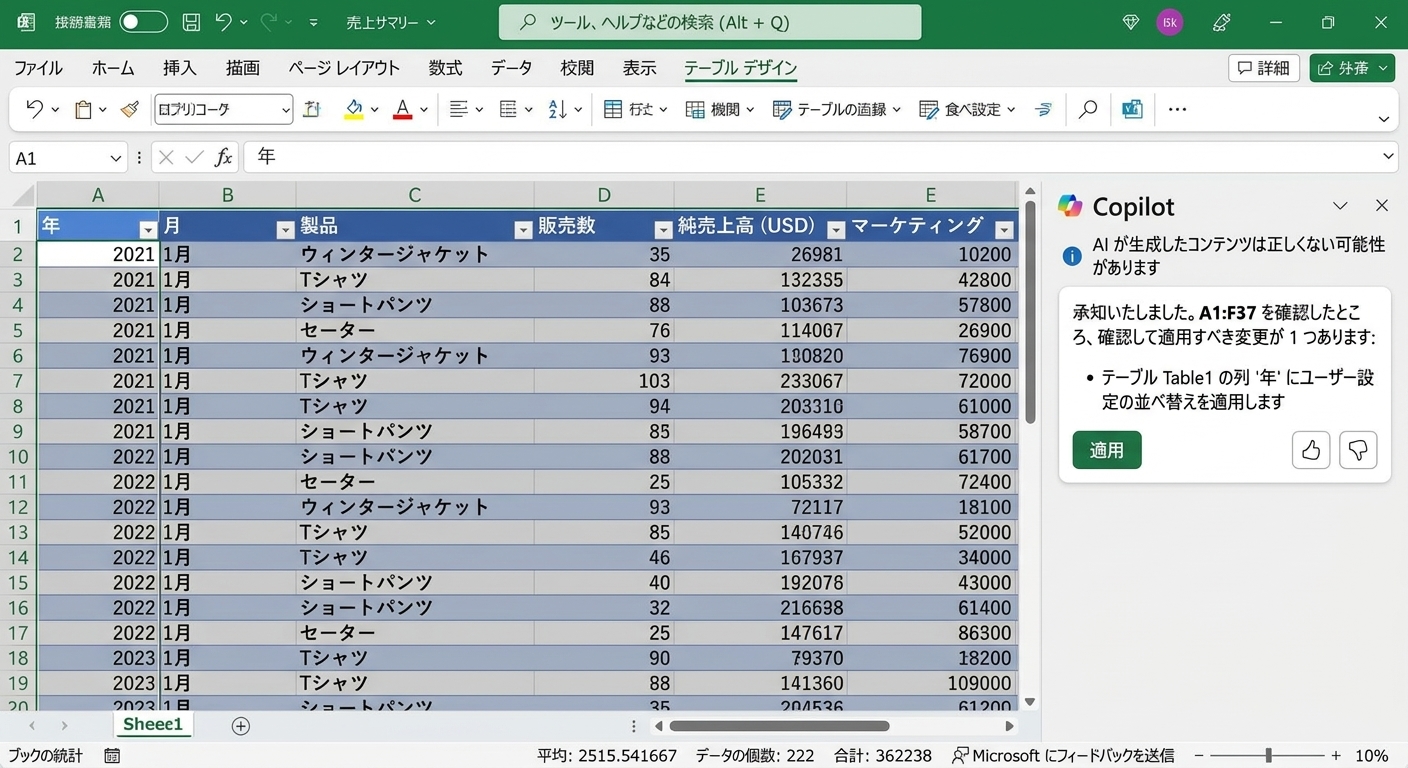The height and width of the screenshot is (768, 1408).
Task: Open the user account avatar
Action: pos(1169,22)
